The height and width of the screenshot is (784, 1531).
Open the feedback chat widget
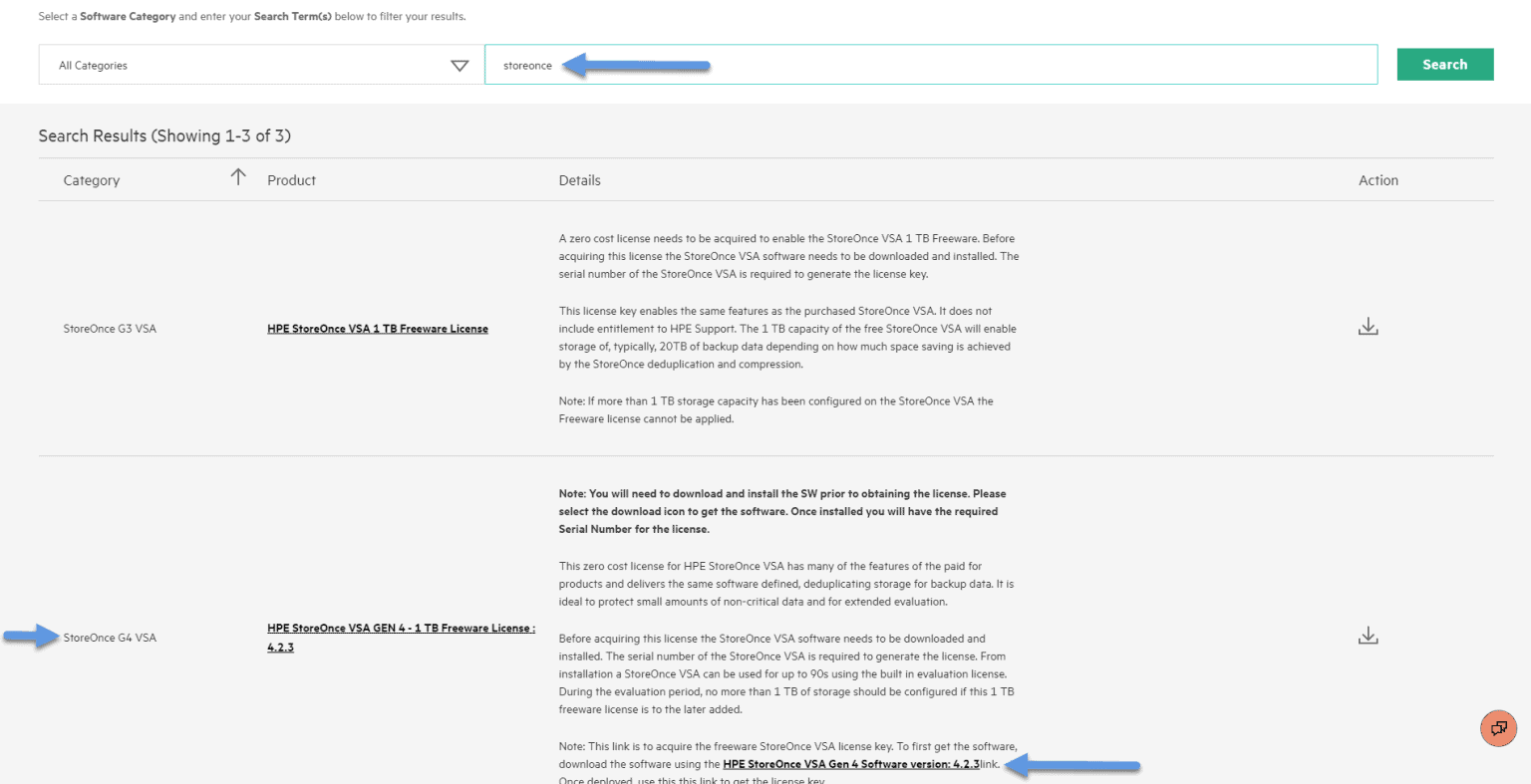[x=1498, y=728]
